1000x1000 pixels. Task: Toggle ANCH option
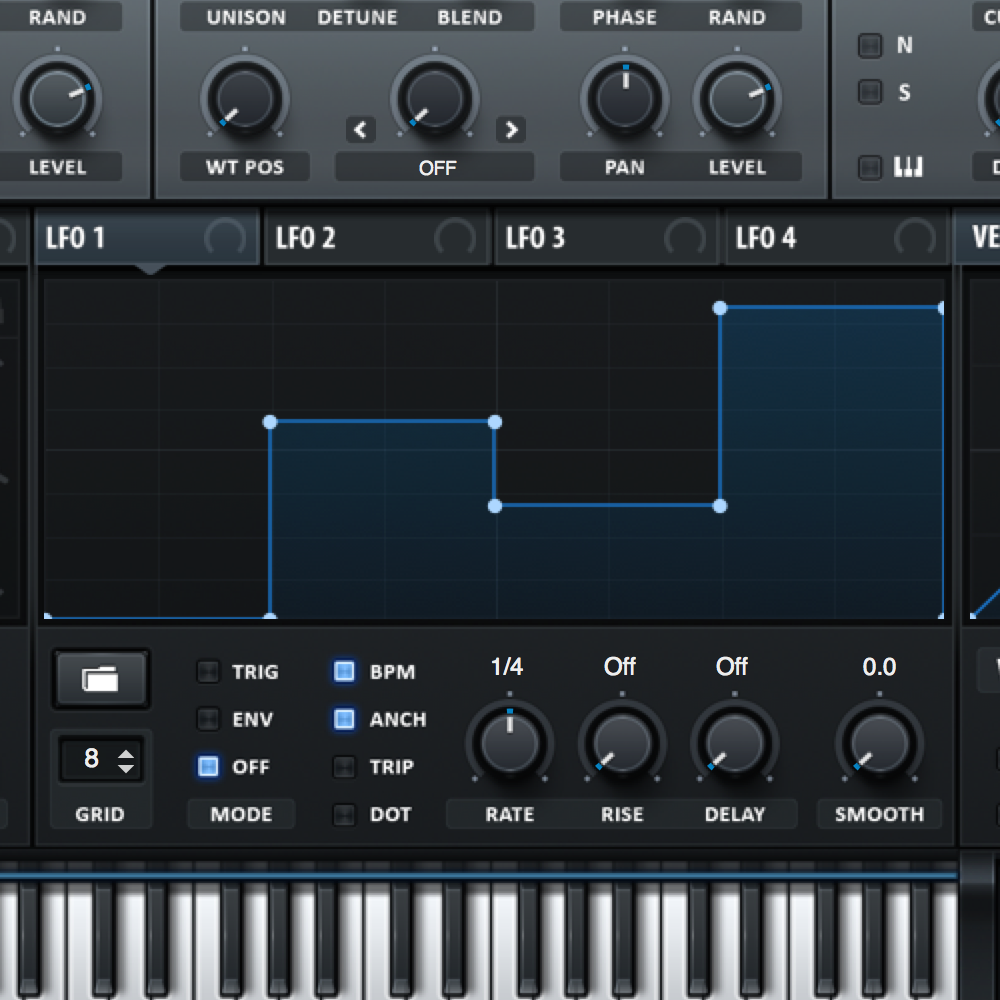tap(344, 719)
